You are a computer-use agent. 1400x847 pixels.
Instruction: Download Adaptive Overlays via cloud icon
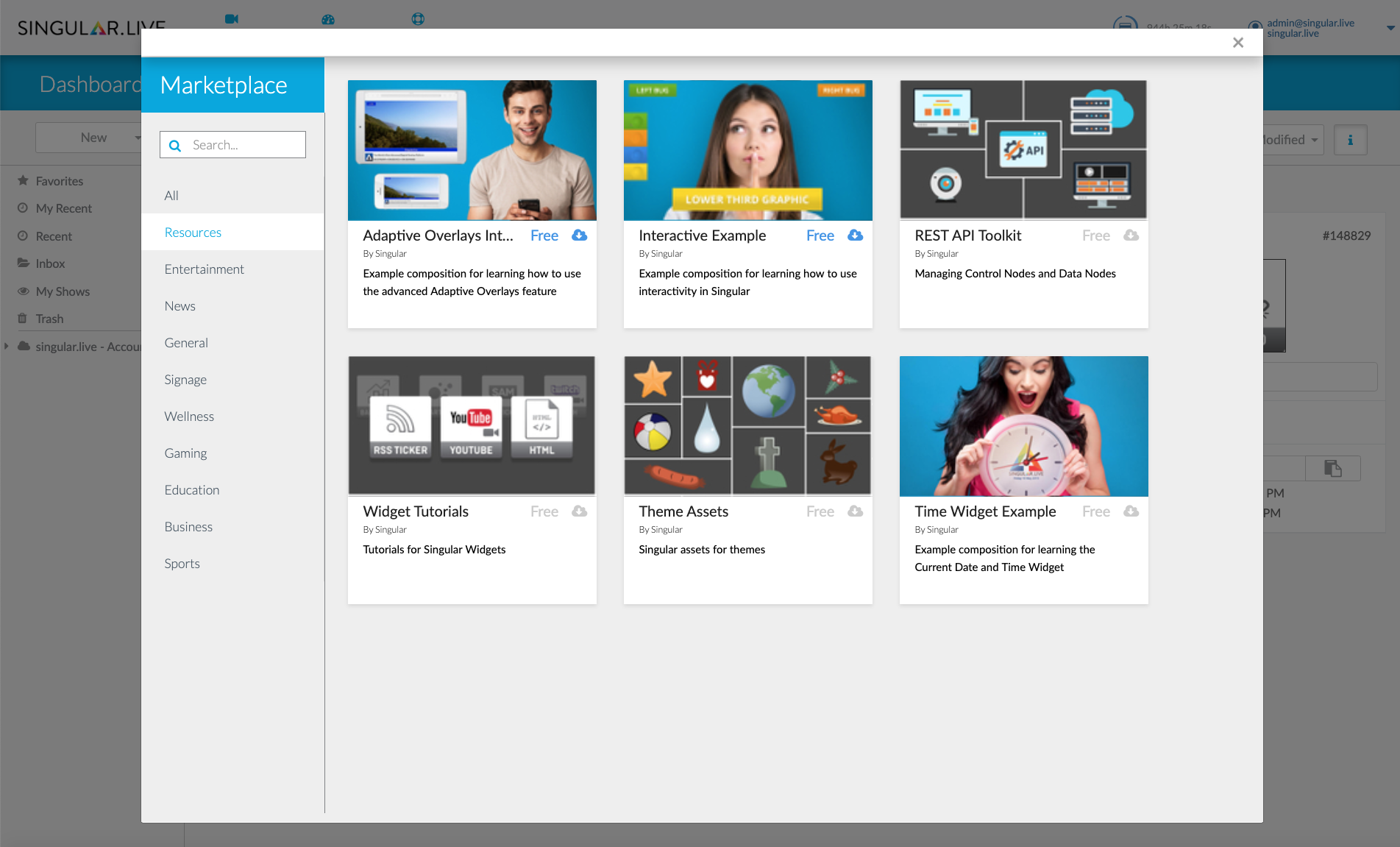[580, 235]
